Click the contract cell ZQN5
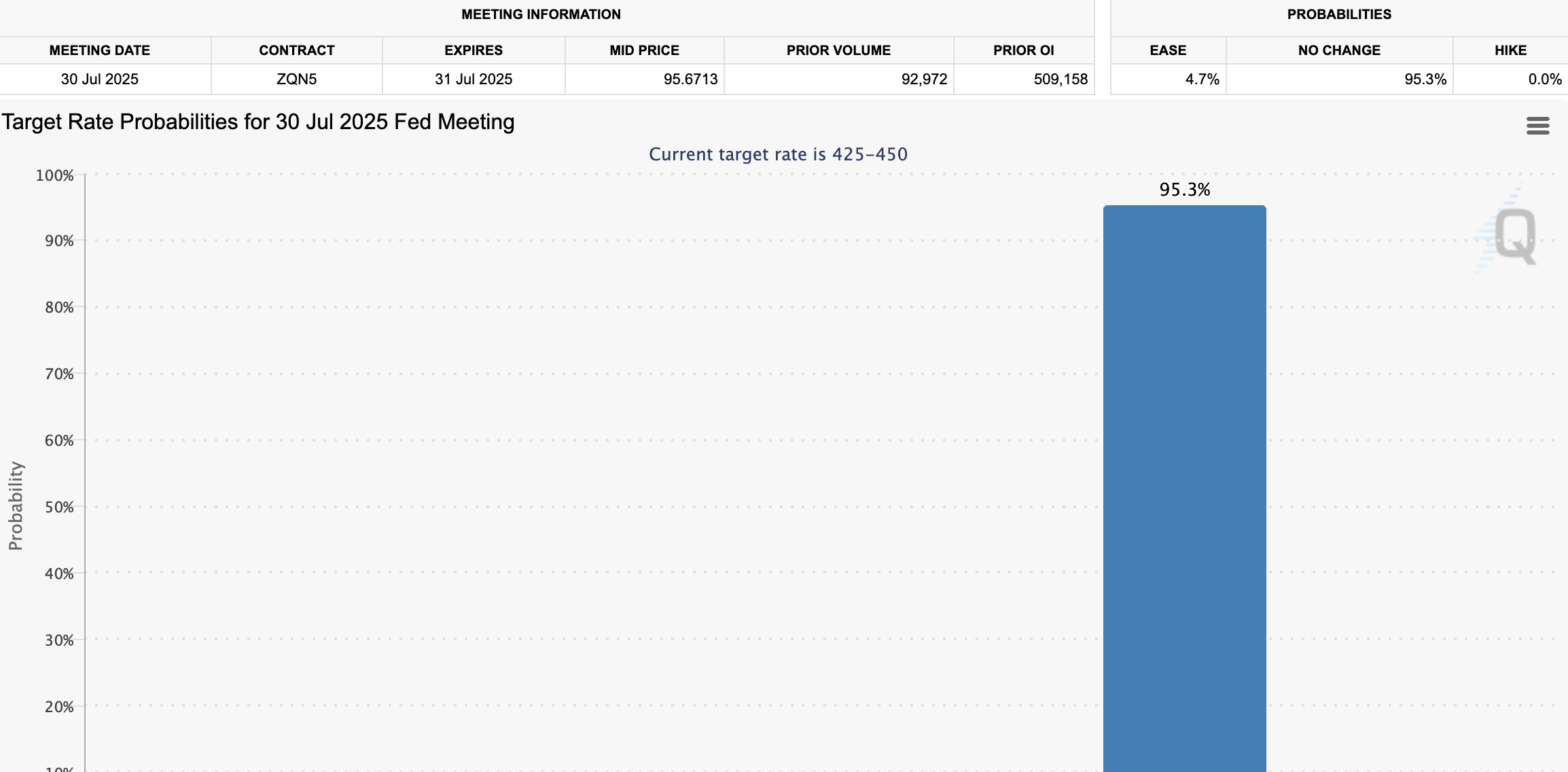1568x772 pixels. [296, 79]
